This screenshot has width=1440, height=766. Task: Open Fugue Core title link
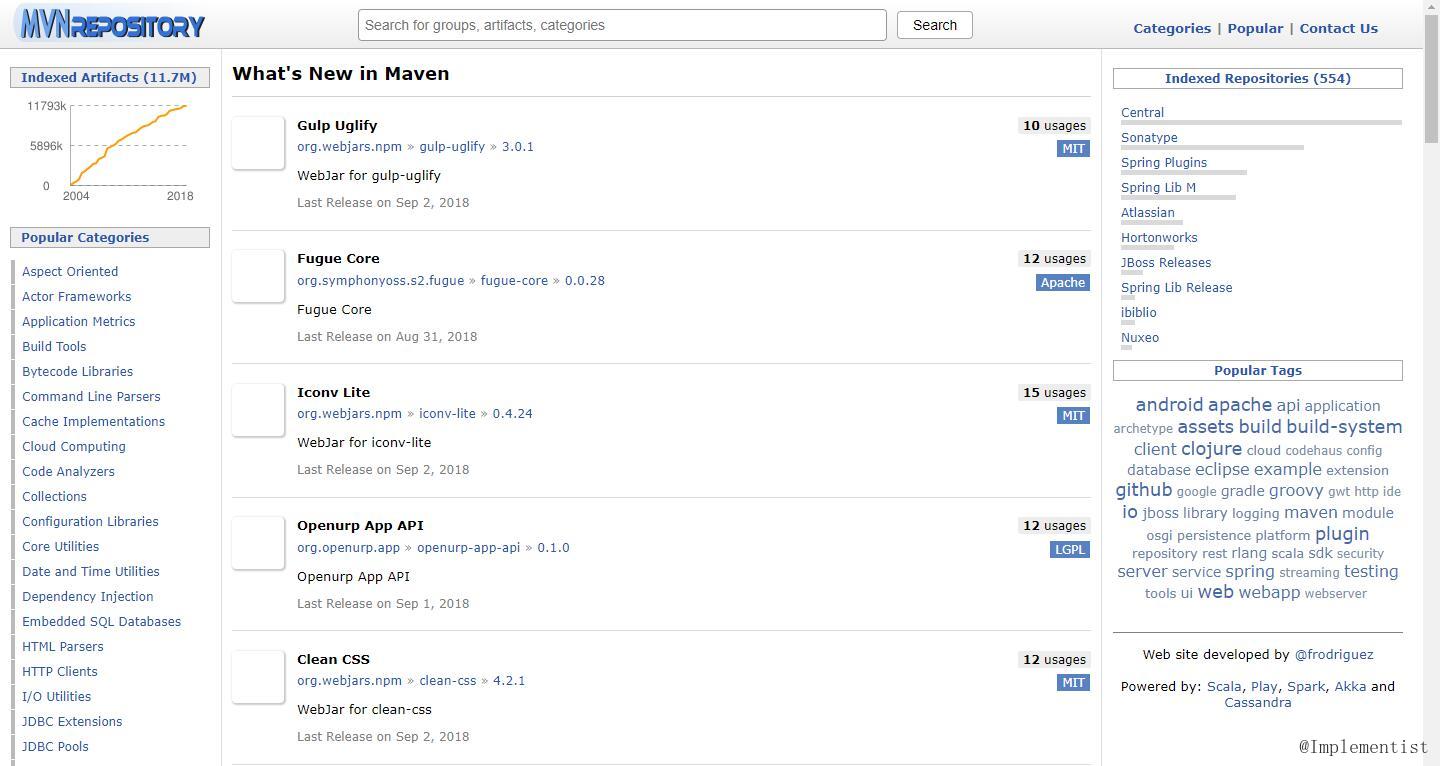pyautogui.click(x=338, y=258)
